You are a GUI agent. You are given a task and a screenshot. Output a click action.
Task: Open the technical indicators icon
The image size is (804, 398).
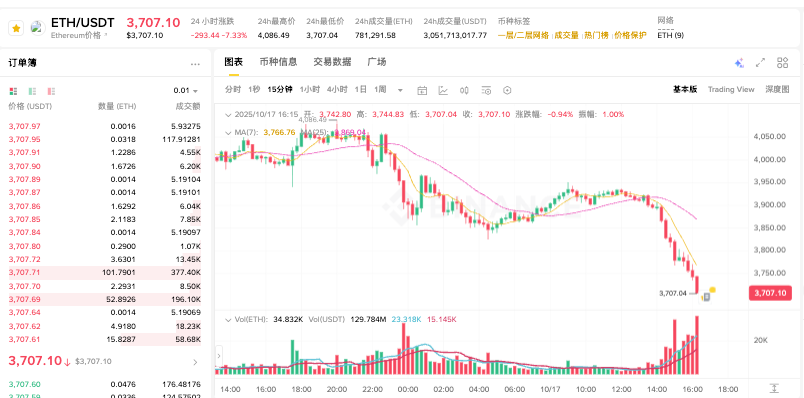coord(443,91)
